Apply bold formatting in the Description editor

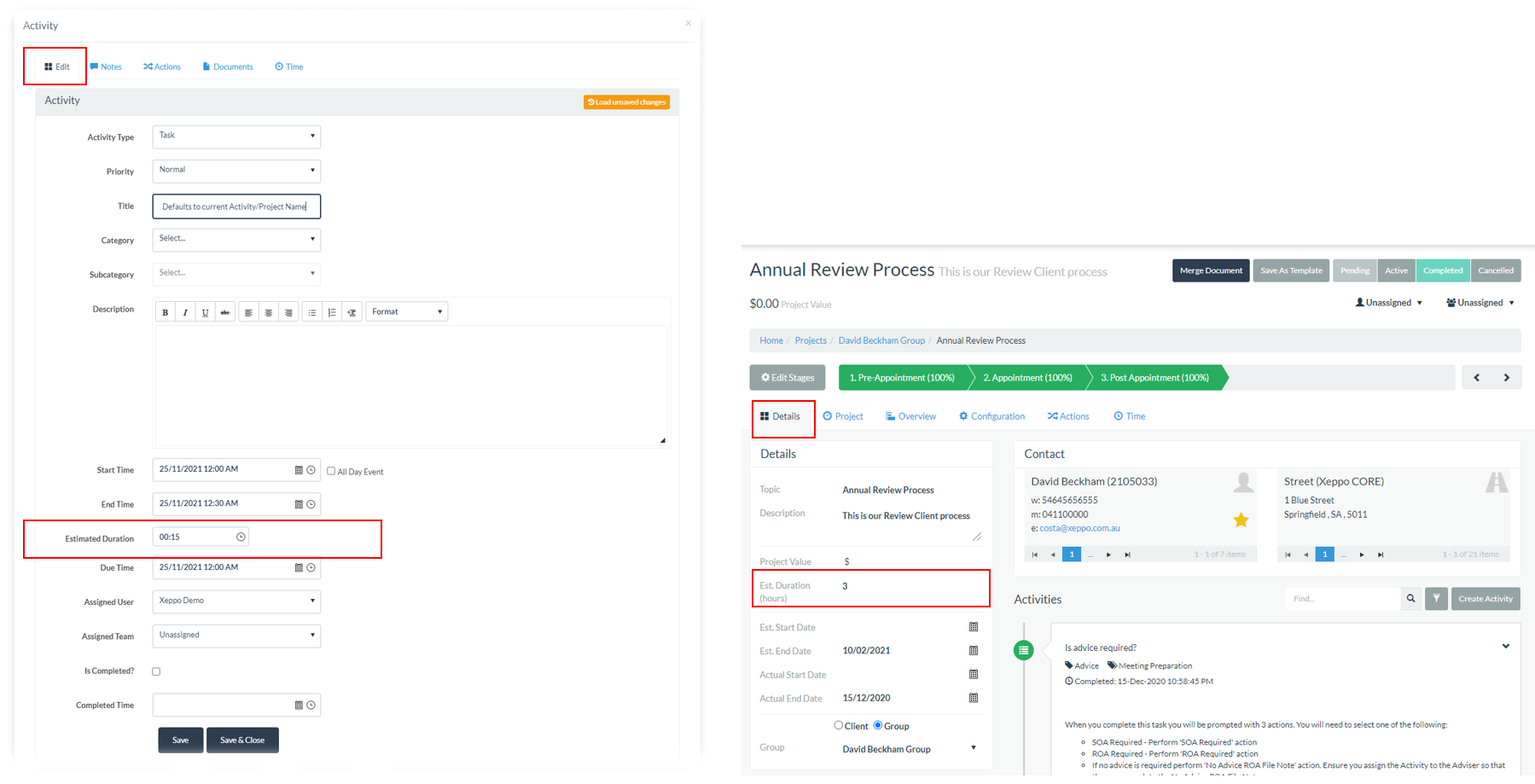(x=165, y=311)
